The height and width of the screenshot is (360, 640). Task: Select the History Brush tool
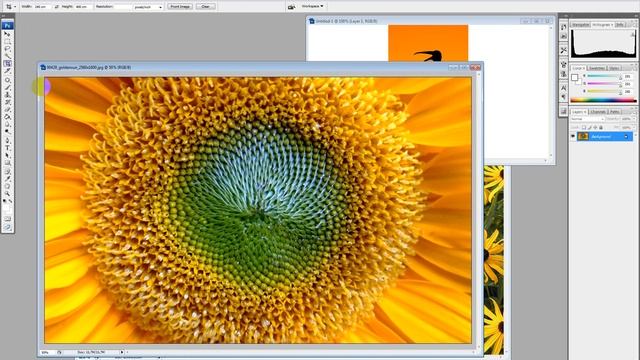(x=7, y=102)
